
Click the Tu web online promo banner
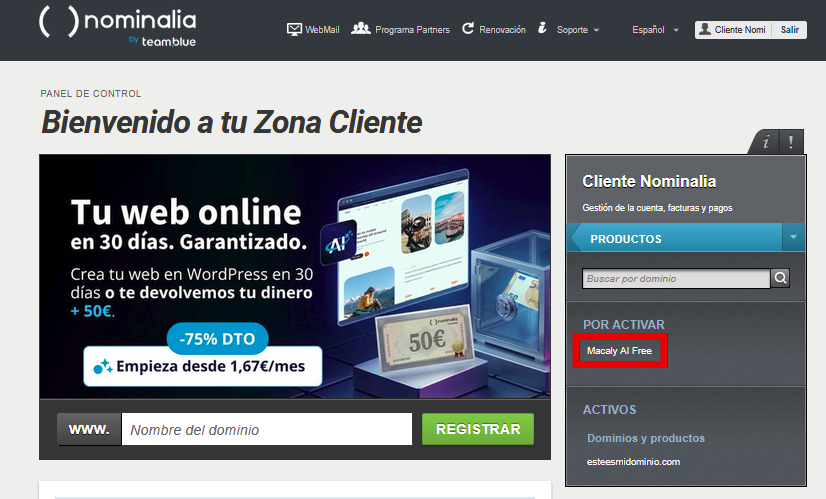tap(295, 276)
